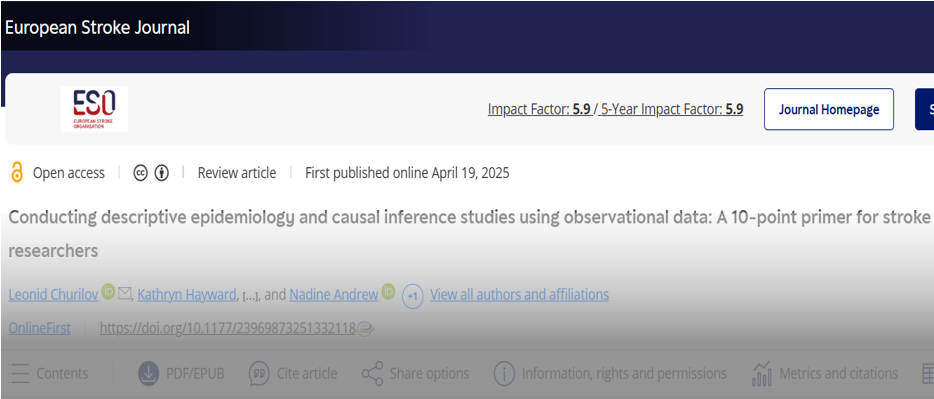This screenshot has width=934, height=399.
Task: Open Share options
Action: point(415,374)
